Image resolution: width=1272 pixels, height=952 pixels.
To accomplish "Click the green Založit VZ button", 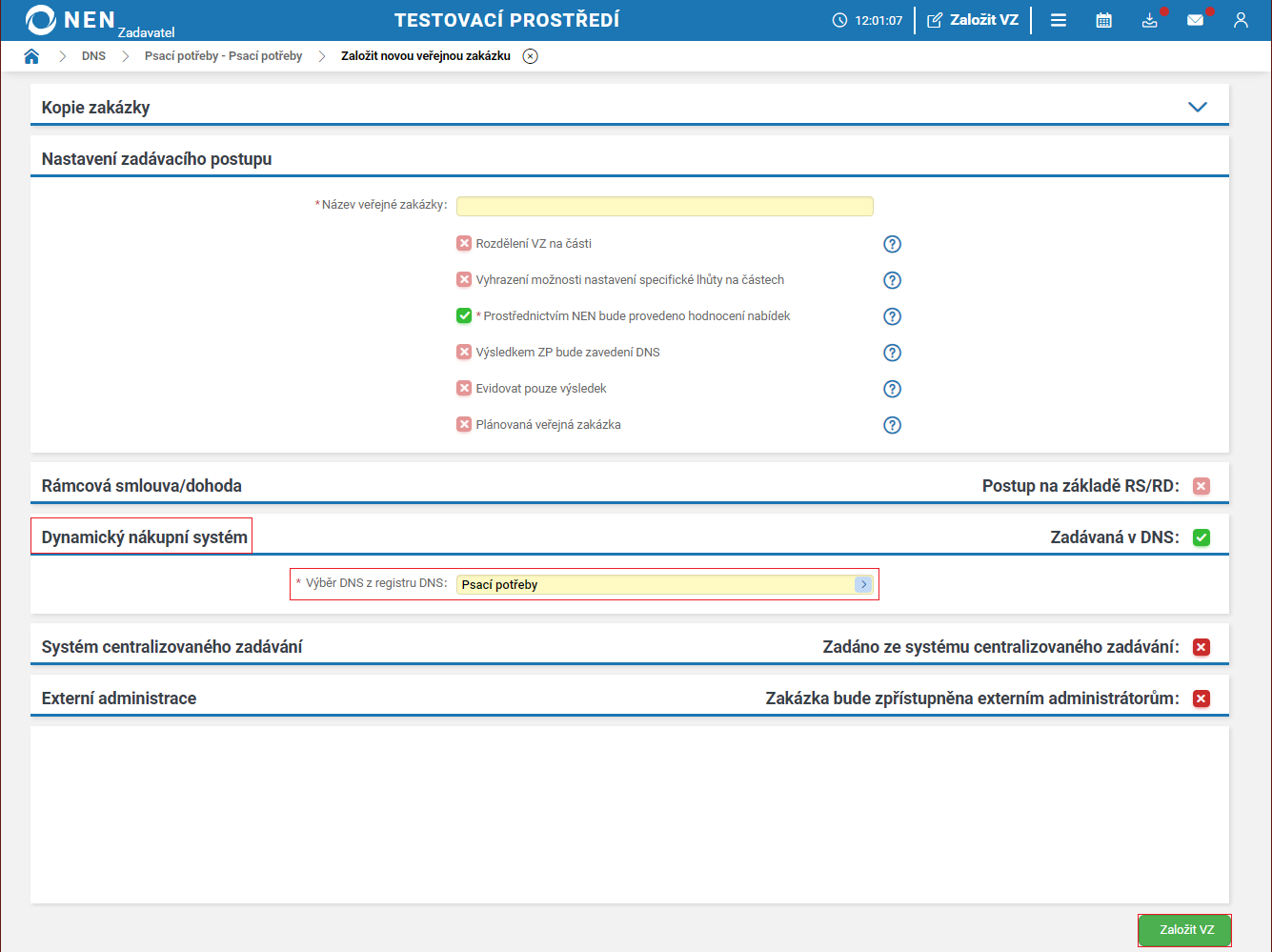I will (x=1185, y=930).
